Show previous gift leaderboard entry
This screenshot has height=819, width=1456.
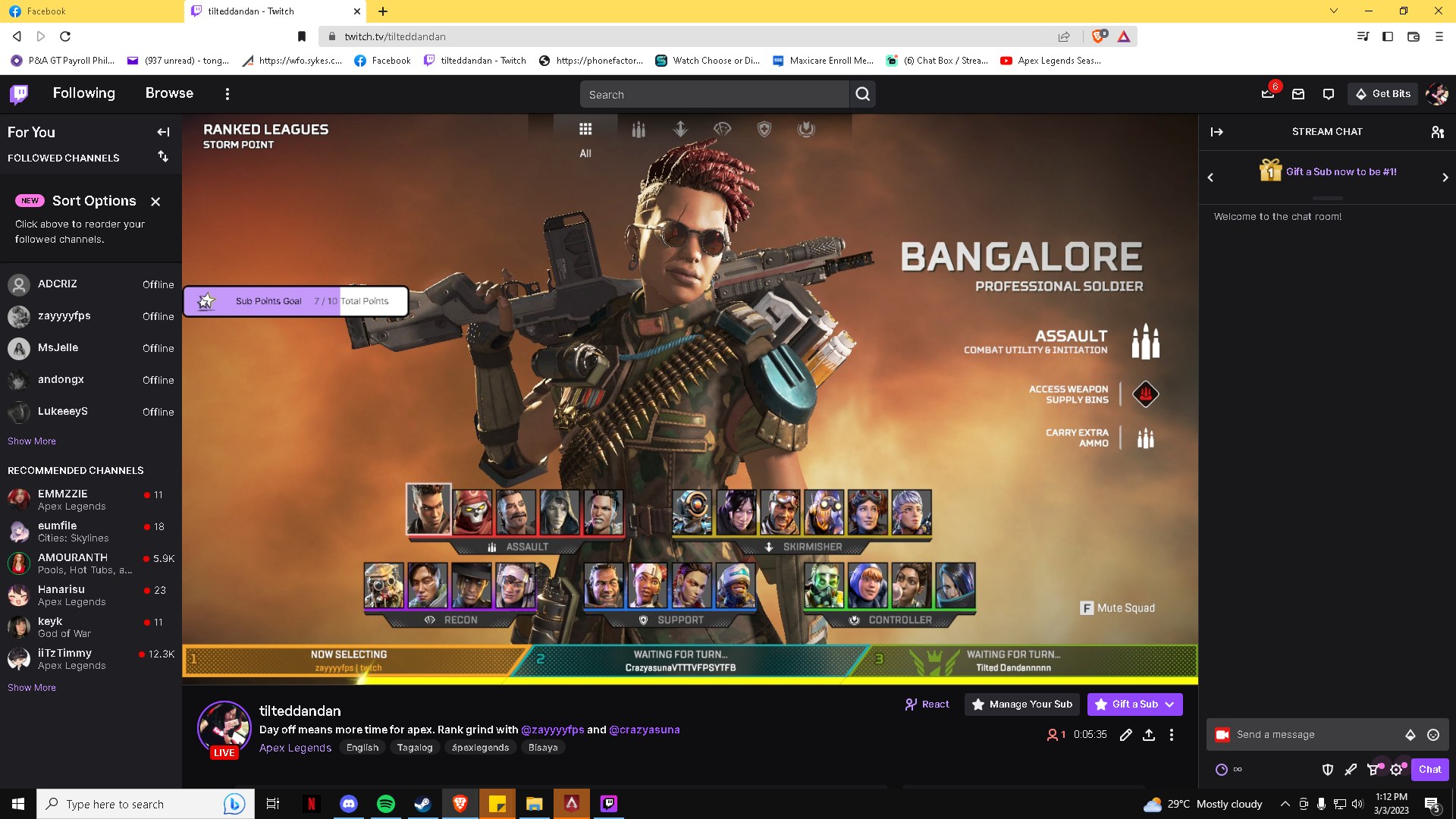tap(1210, 177)
